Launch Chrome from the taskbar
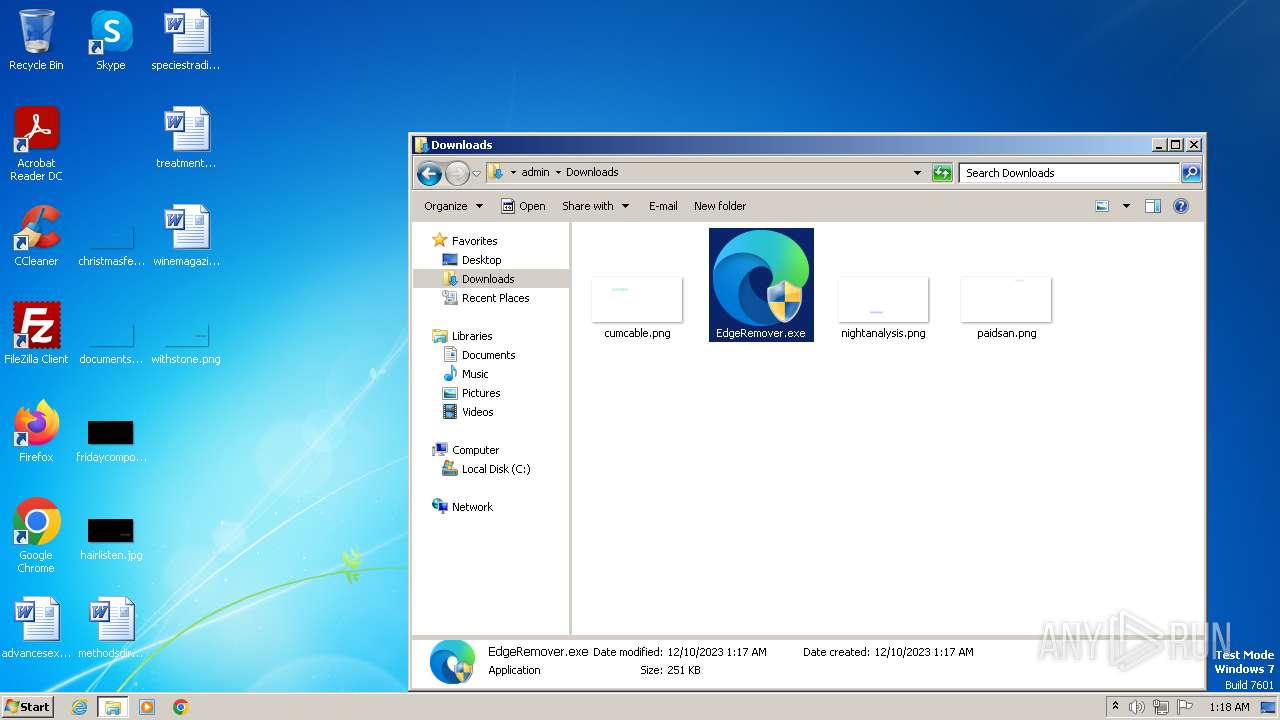Viewport: 1280px width, 720px height. click(180, 707)
